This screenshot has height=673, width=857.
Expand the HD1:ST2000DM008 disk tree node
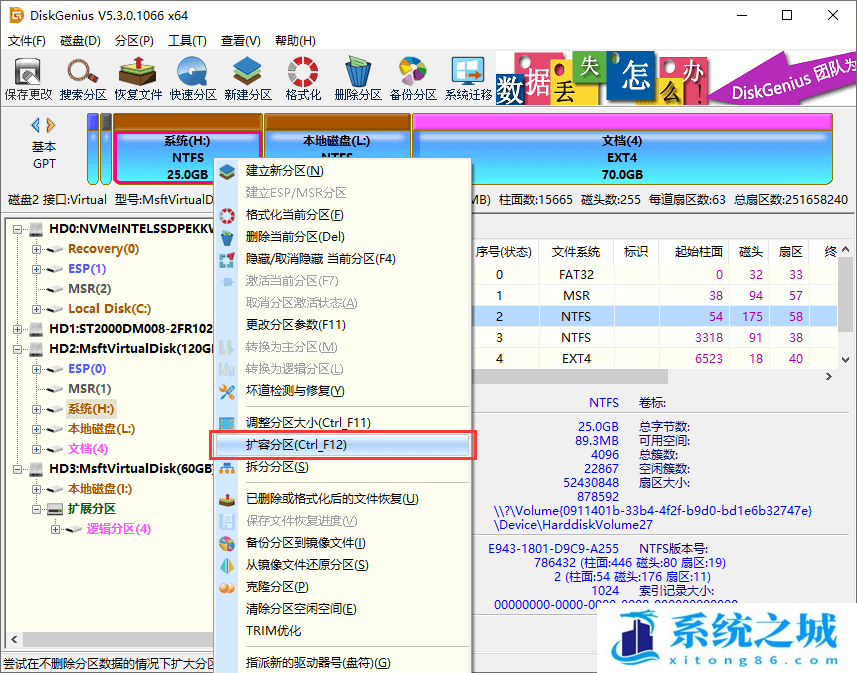(20, 329)
